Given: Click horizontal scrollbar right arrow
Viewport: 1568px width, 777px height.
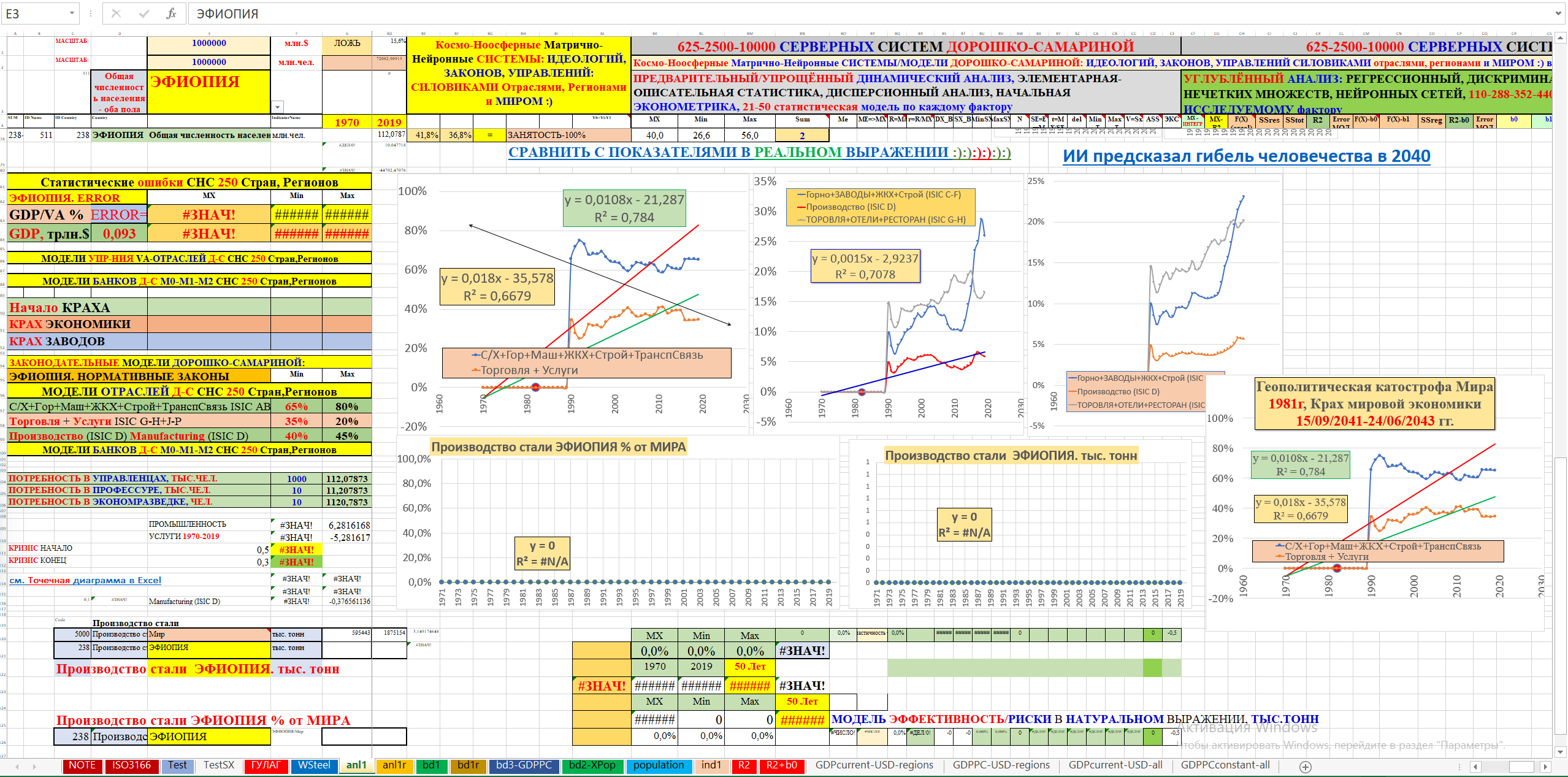Looking at the screenshot, I should tap(1546, 767).
